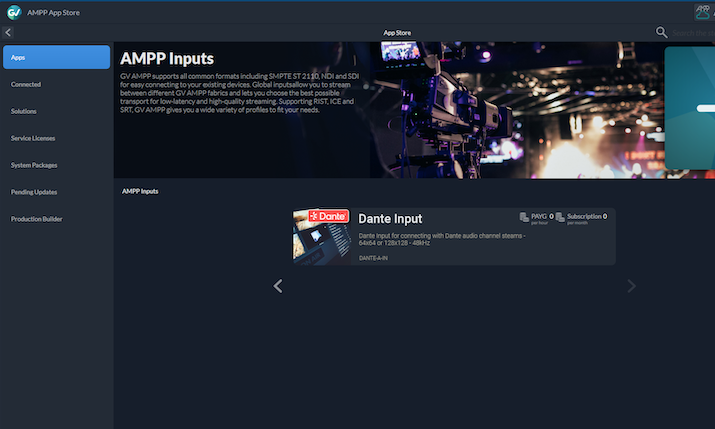
Task: Select Apps in the sidebar
Action: (56, 57)
